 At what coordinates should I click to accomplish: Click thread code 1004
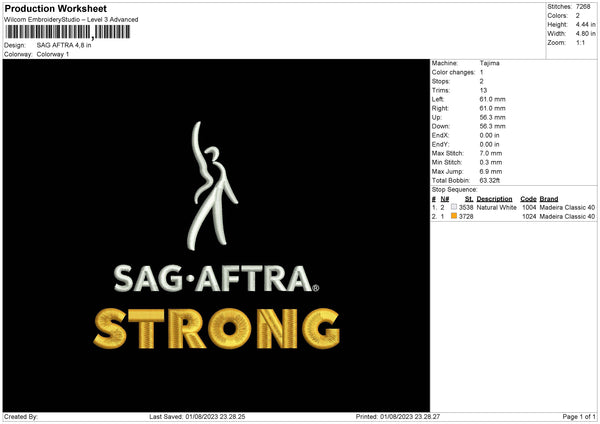coord(529,207)
